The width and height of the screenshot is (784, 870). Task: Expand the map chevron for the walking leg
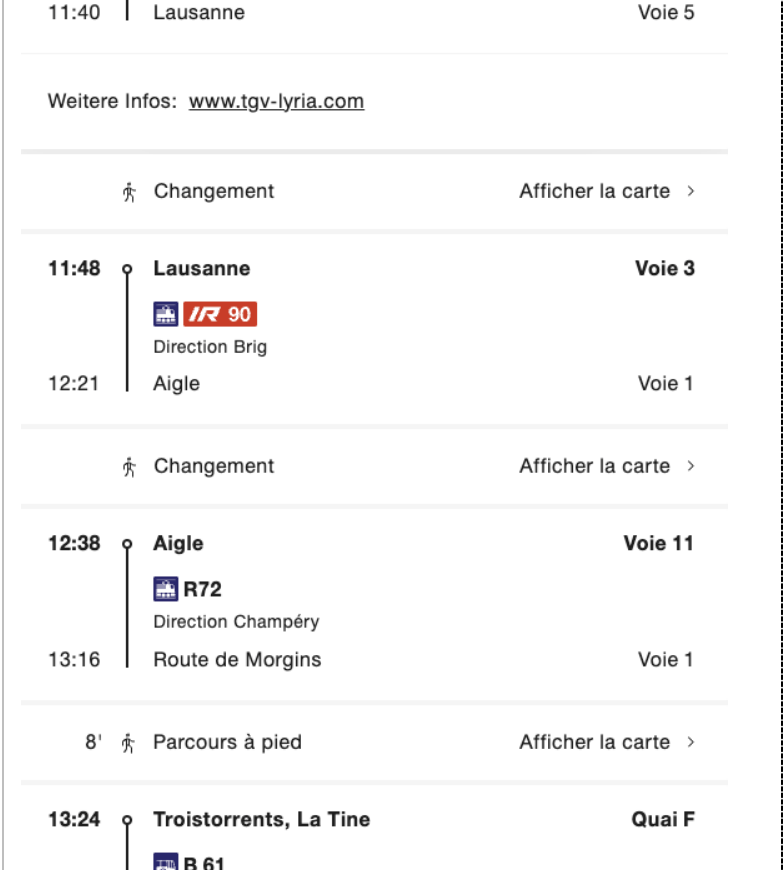691,742
